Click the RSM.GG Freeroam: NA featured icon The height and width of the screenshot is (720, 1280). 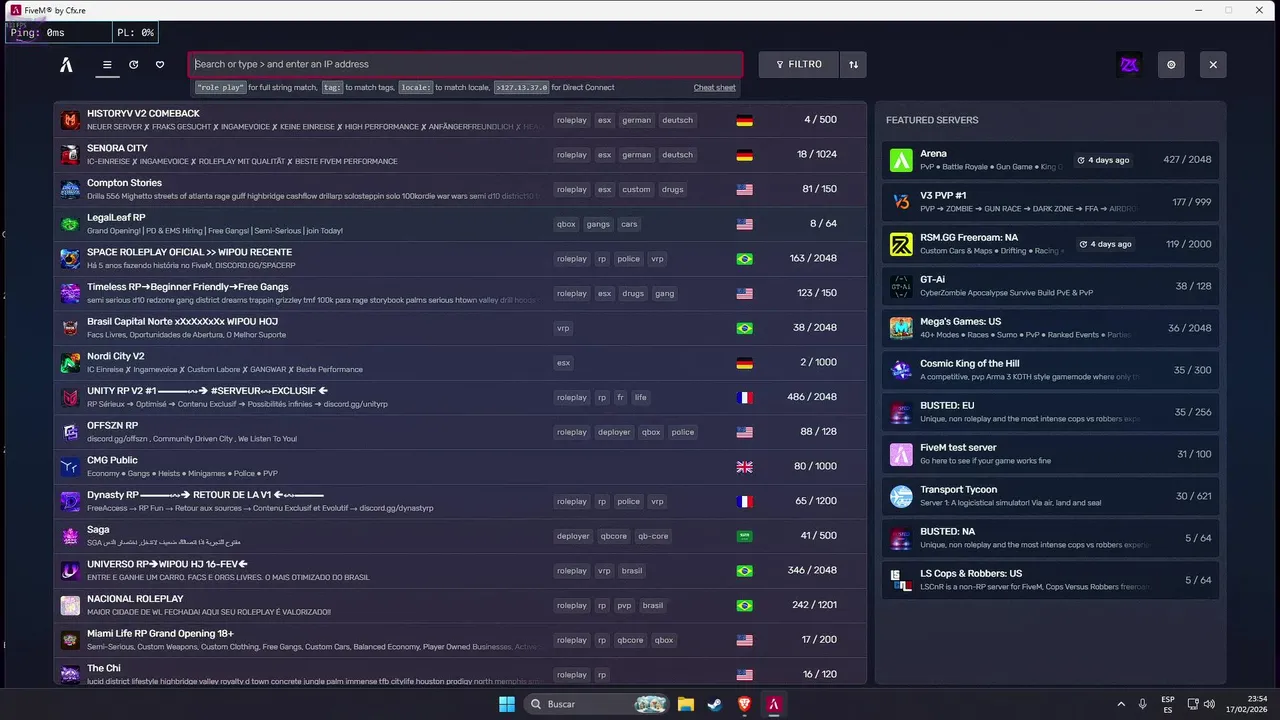pyautogui.click(x=901, y=244)
